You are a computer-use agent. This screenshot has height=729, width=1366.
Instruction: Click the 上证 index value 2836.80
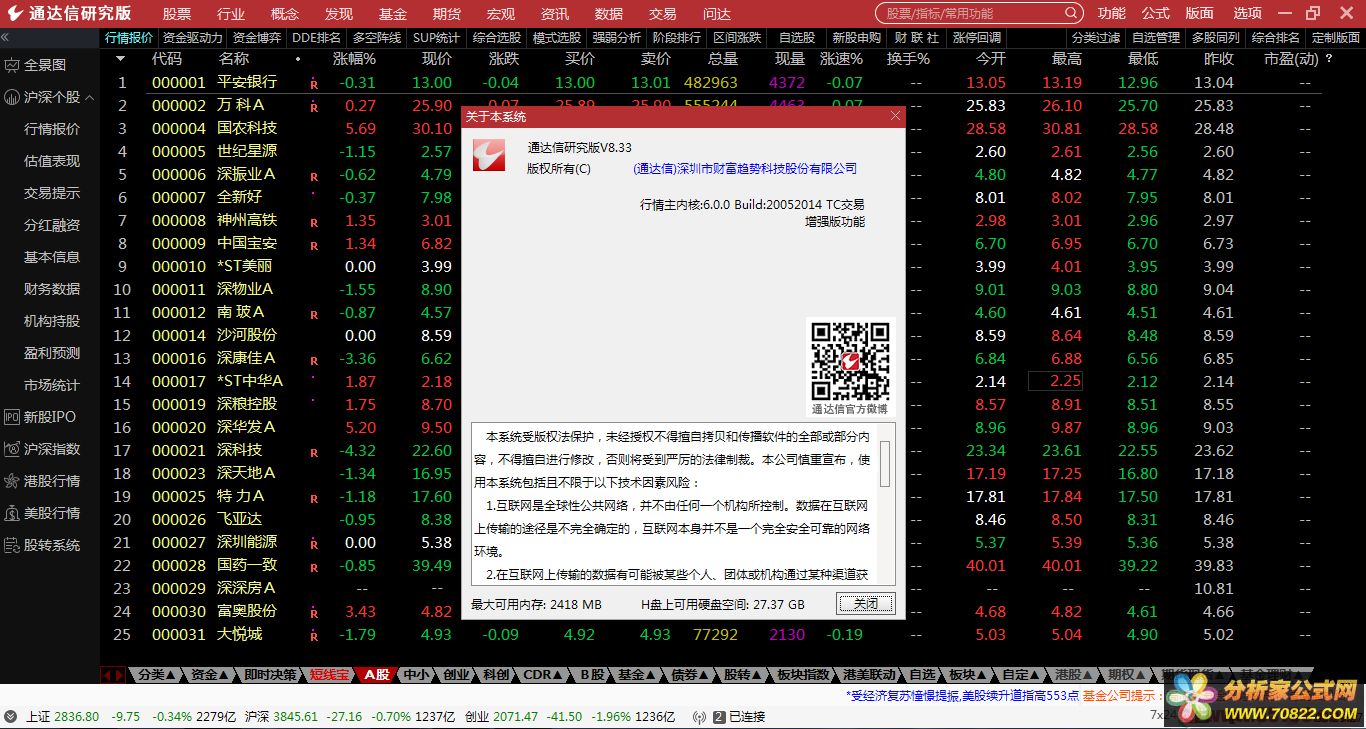tap(77, 717)
